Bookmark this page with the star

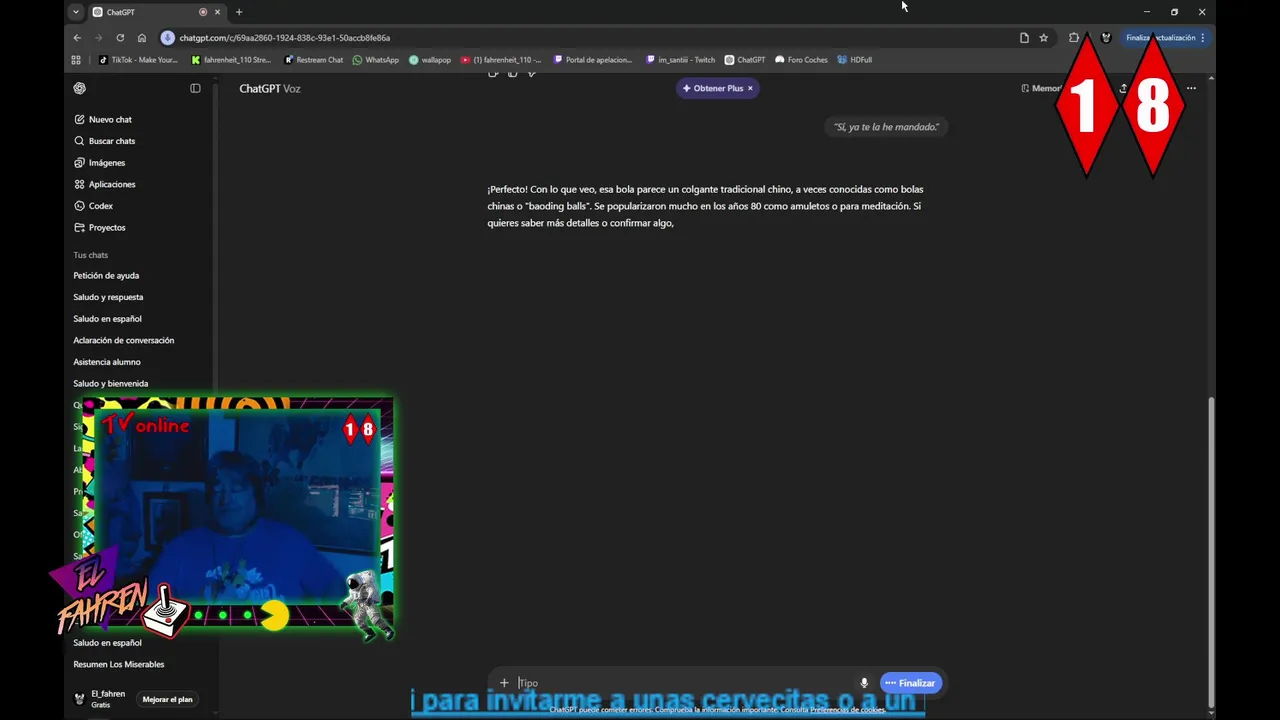pos(1044,38)
